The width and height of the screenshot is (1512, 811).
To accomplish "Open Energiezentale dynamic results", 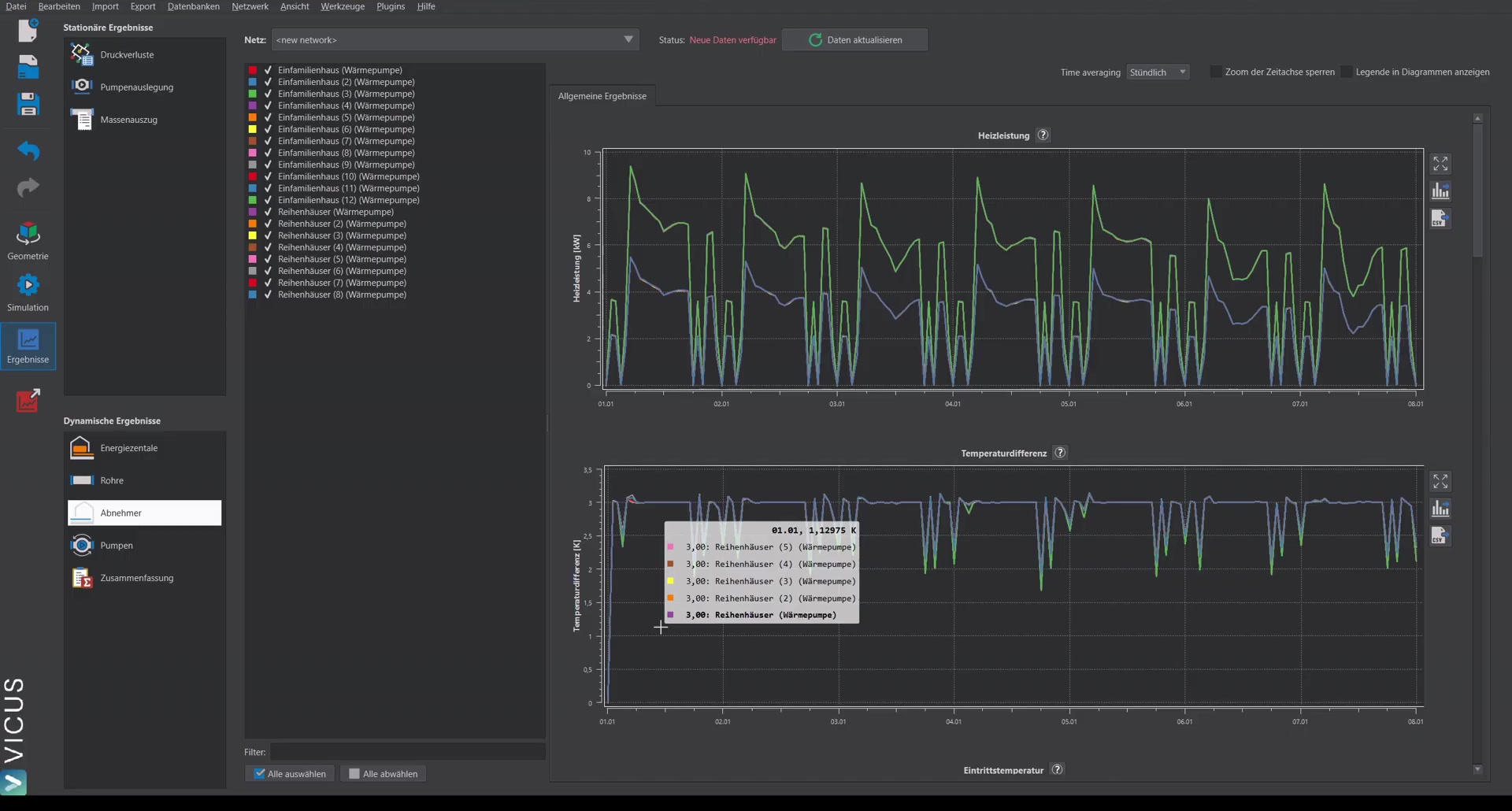I will pos(145,448).
